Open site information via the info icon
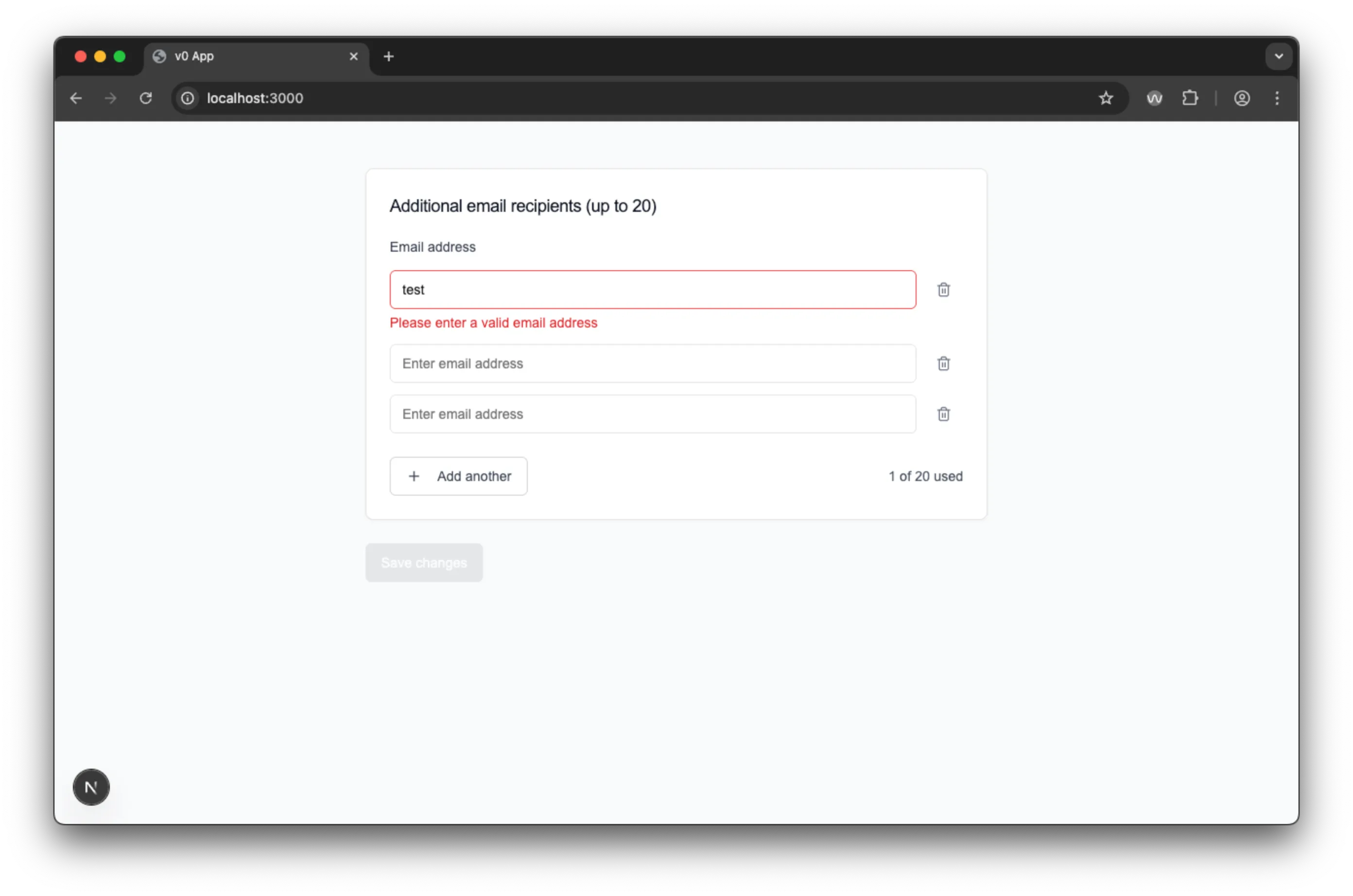The image size is (1353, 896). (187, 98)
